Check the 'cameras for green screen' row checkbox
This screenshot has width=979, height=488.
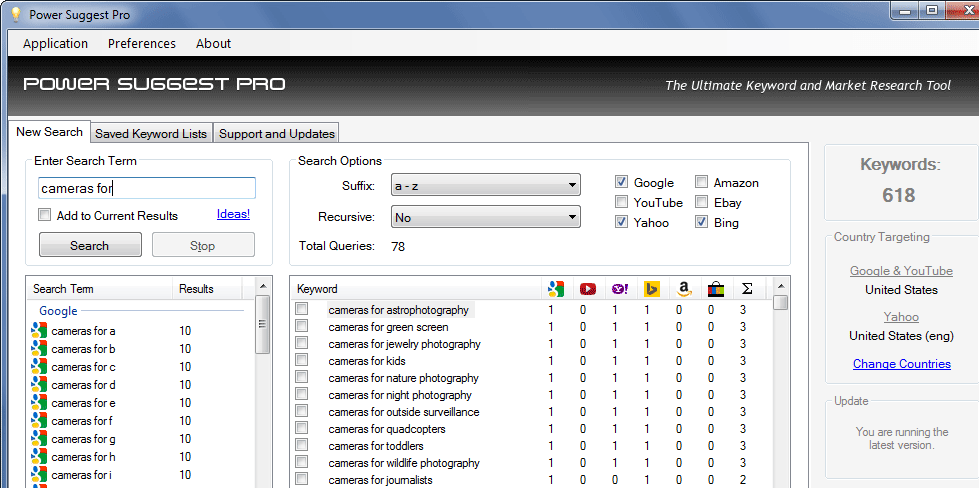click(302, 326)
